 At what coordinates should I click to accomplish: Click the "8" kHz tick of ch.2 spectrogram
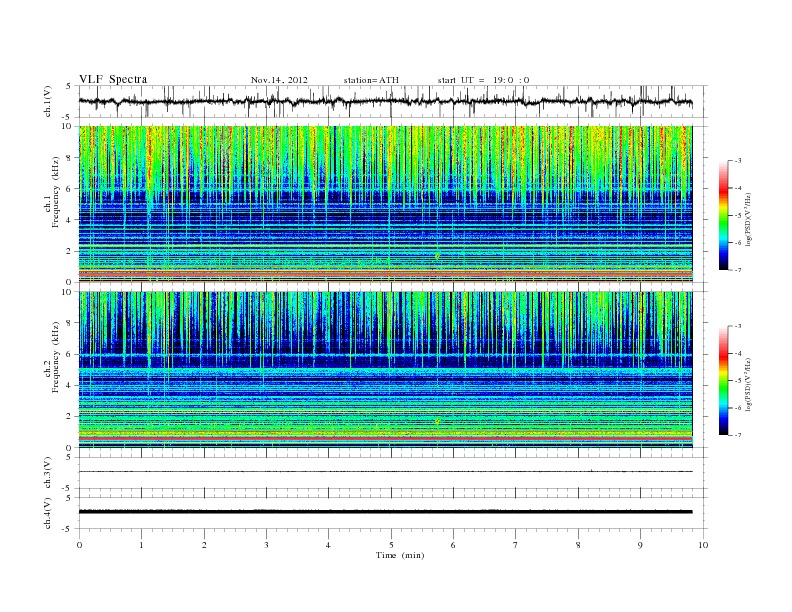[69, 323]
